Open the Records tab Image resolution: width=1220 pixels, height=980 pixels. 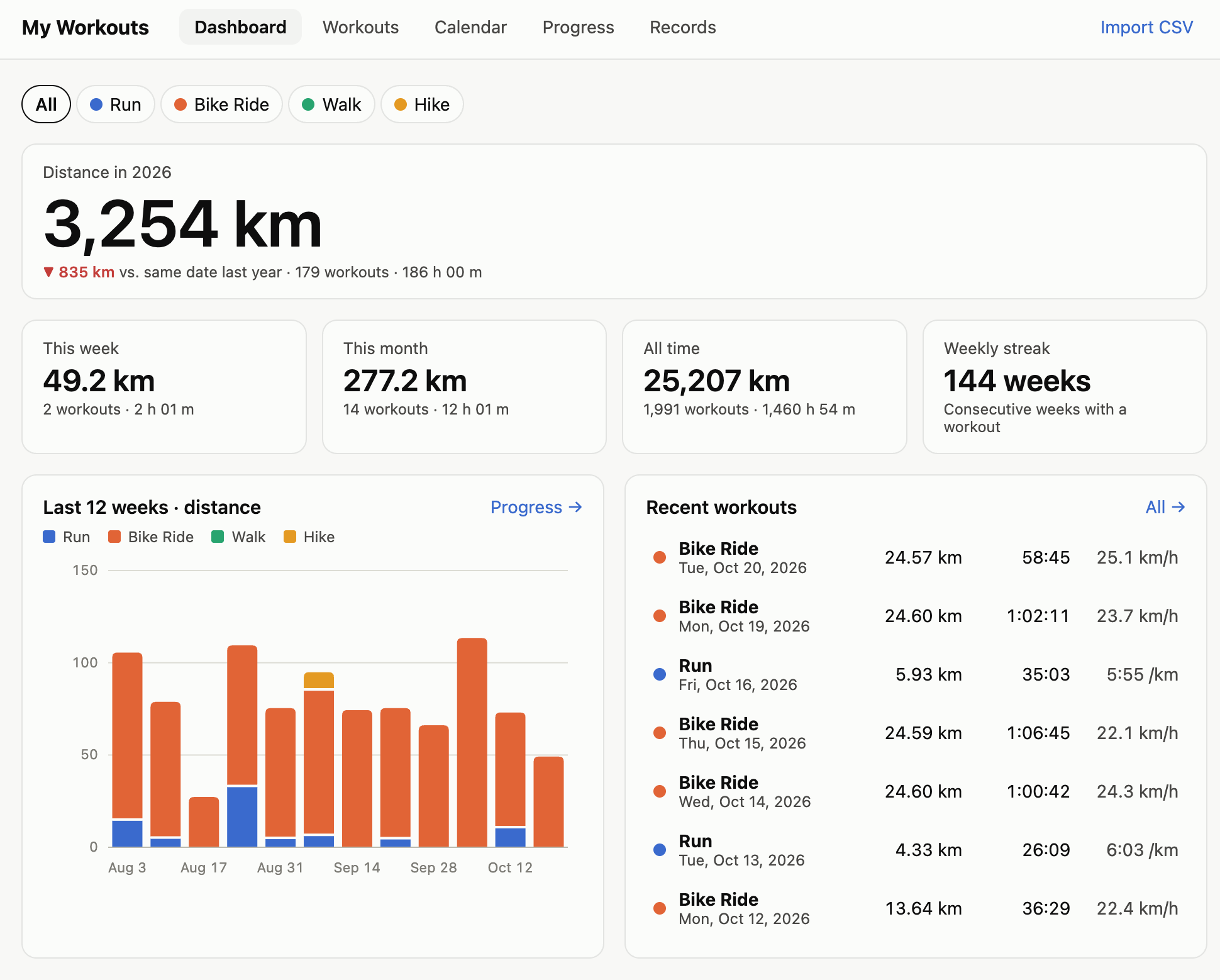click(682, 27)
